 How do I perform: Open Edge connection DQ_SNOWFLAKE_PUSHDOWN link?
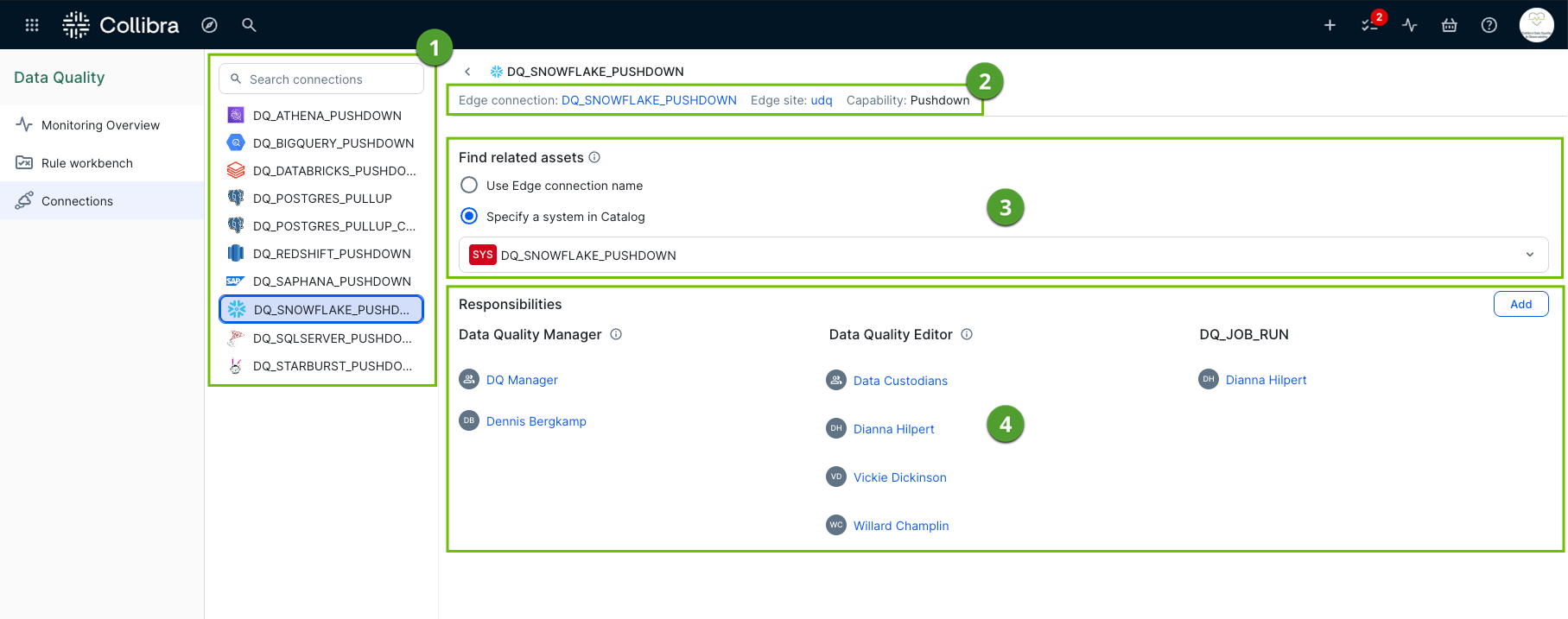tap(649, 100)
